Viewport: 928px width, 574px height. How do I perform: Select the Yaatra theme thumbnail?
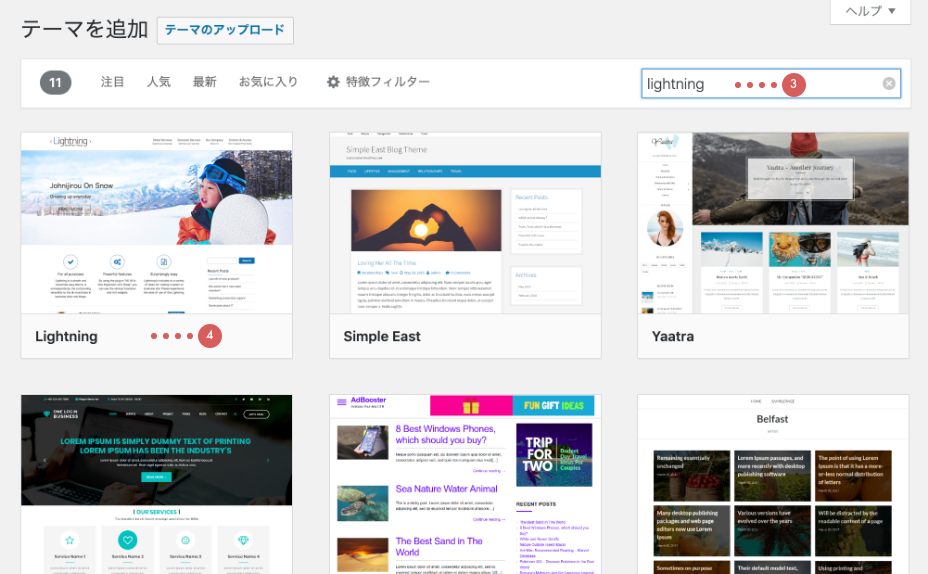tap(773, 223)
